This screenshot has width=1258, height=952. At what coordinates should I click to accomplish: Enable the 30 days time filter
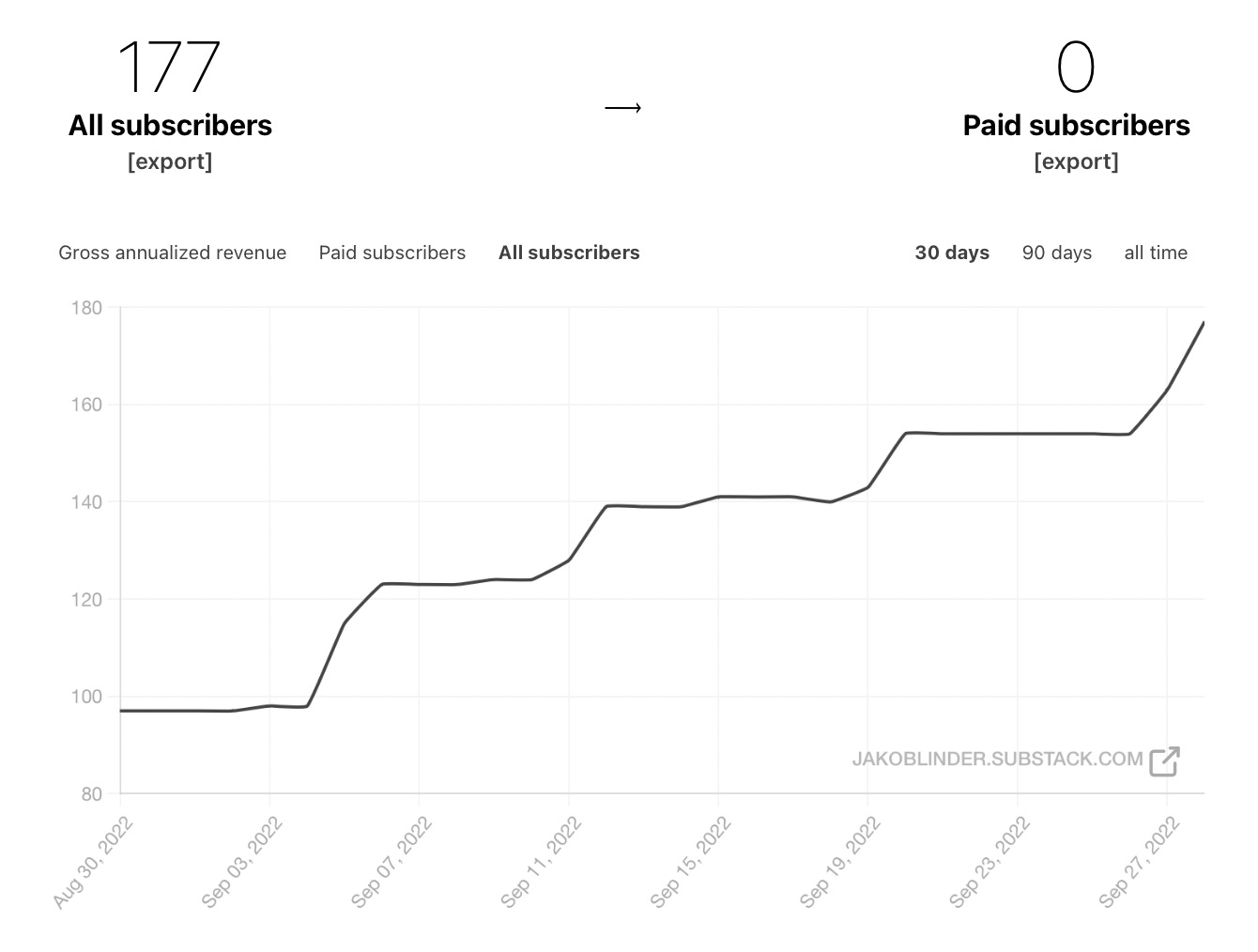(x=952, y=253)
